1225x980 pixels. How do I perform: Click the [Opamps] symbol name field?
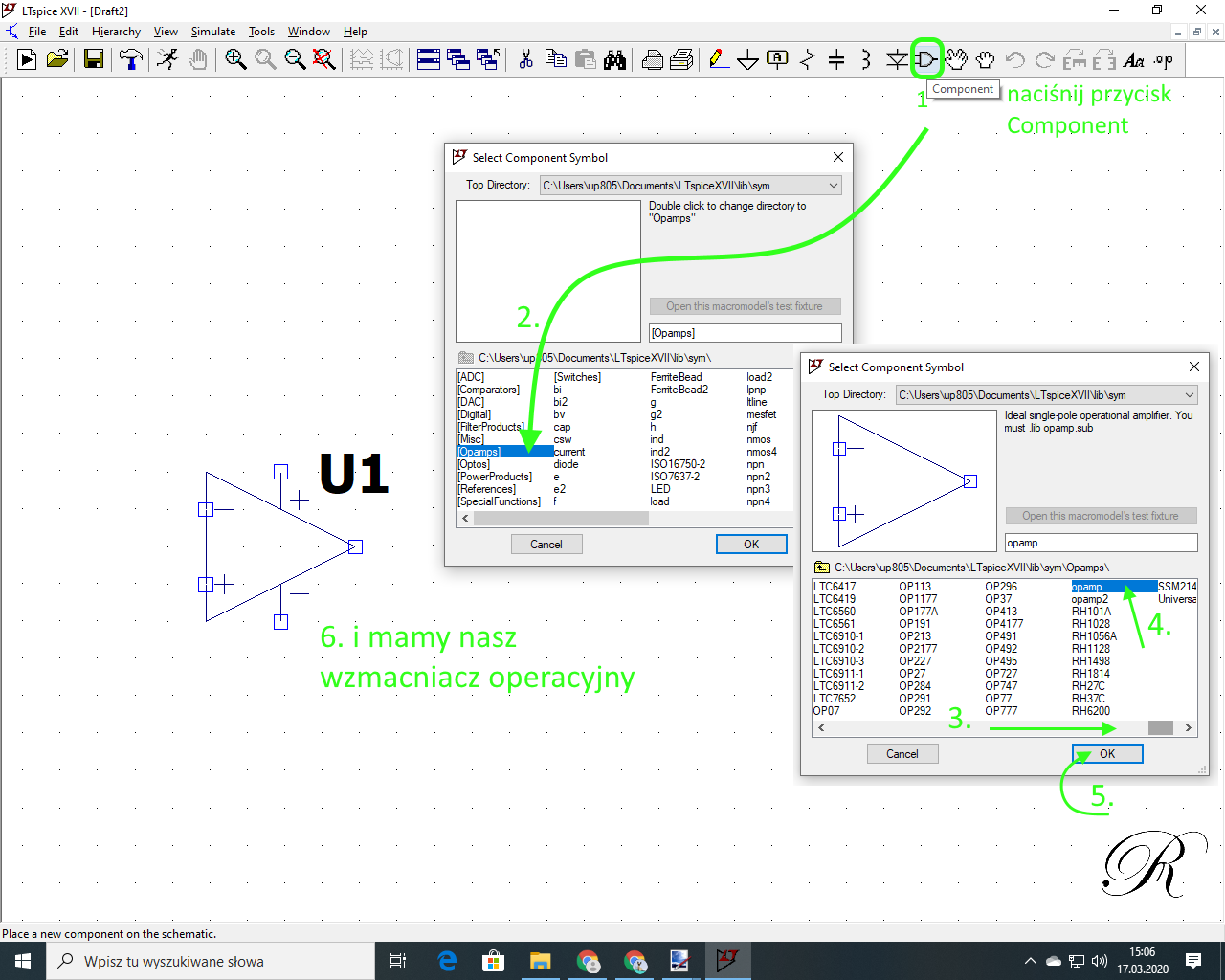point(746,333)
